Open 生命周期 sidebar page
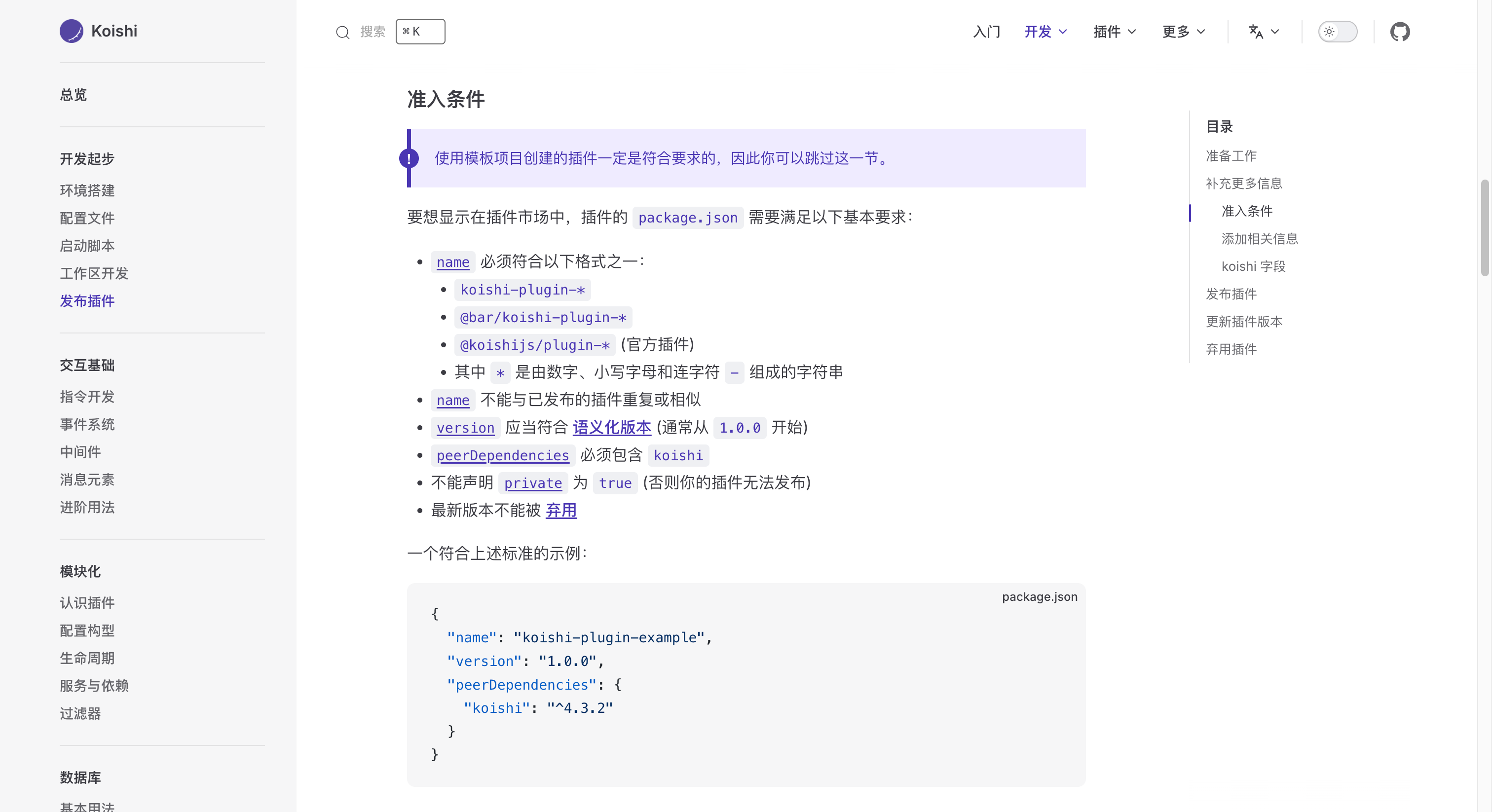Screen dimensions: 1492x812 [x=87, y=658]
